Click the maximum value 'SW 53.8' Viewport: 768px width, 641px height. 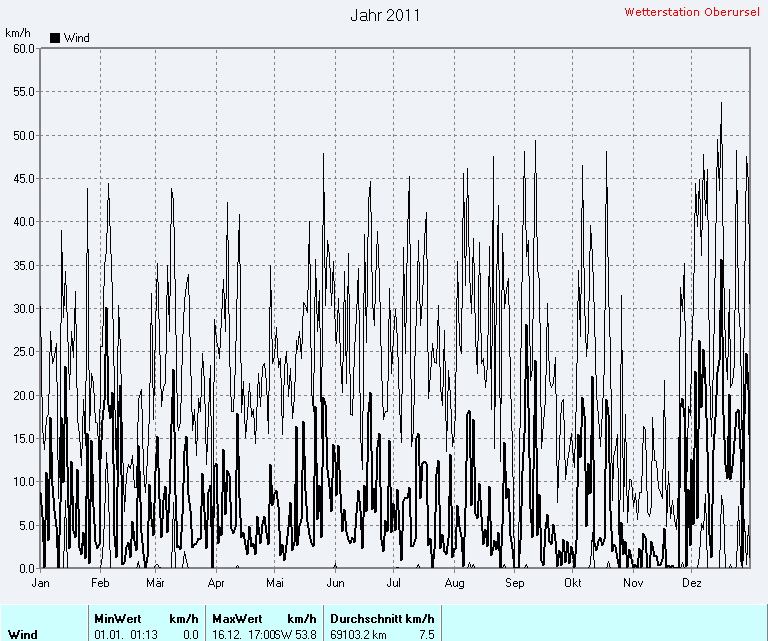point(295,635)
